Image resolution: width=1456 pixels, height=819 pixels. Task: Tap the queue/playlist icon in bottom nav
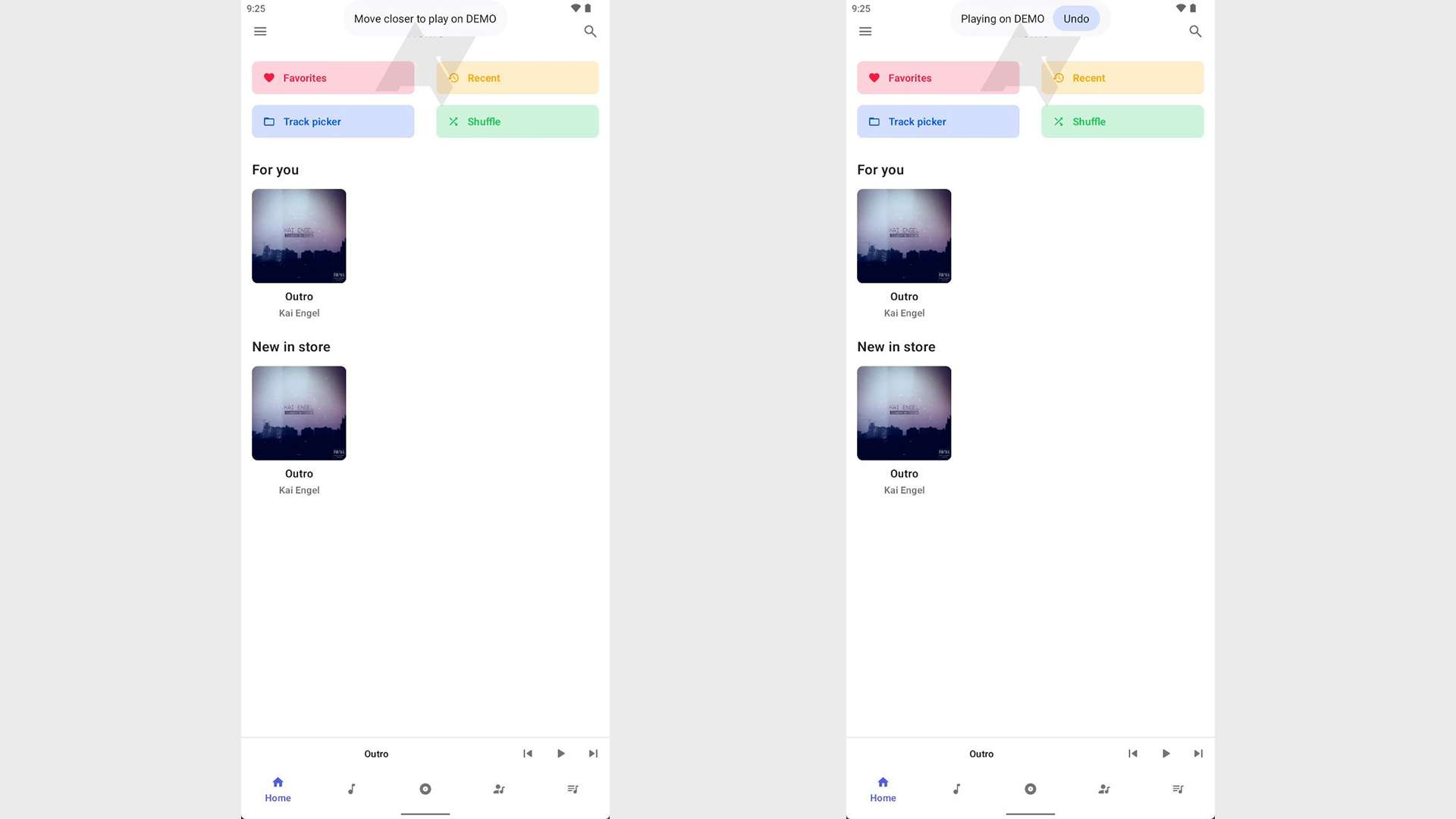tap(572, 789)
